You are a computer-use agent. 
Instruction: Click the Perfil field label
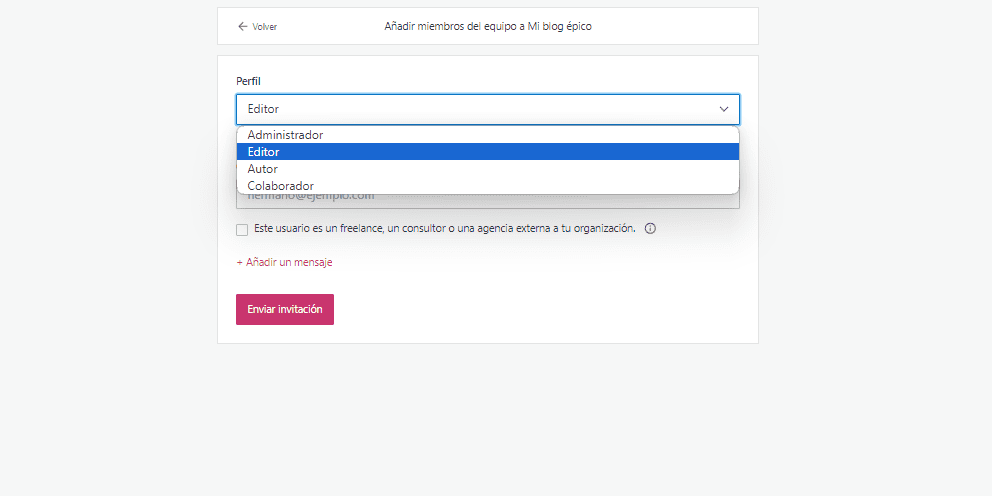coord(248,81)
